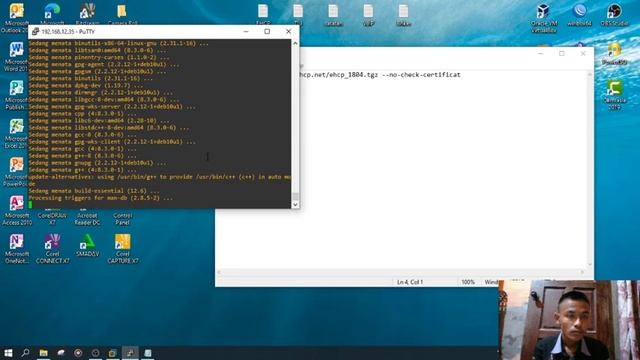Click PuTTY scrollbar up arrow
This screenshot has height=360, width=640.
click(x=296, y=43)
